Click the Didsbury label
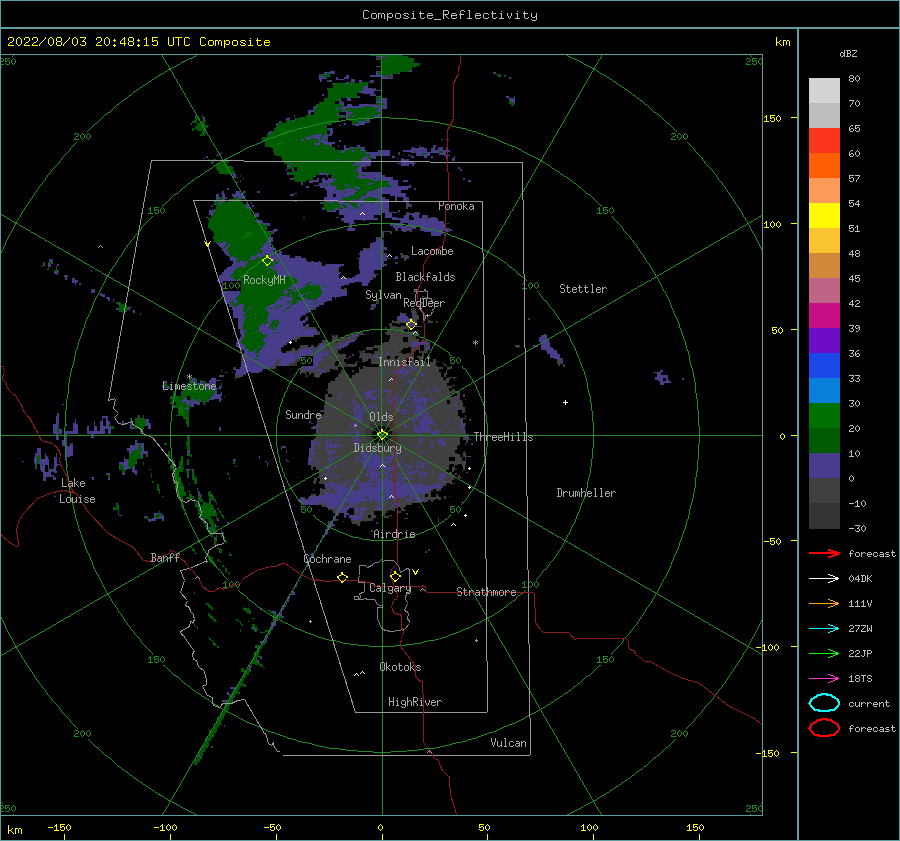The width and height of the screenshot is (900, 841). click(377, 448)
